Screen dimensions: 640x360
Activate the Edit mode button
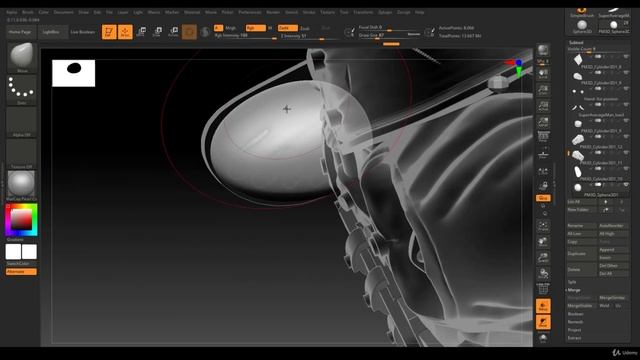point(109,32)
